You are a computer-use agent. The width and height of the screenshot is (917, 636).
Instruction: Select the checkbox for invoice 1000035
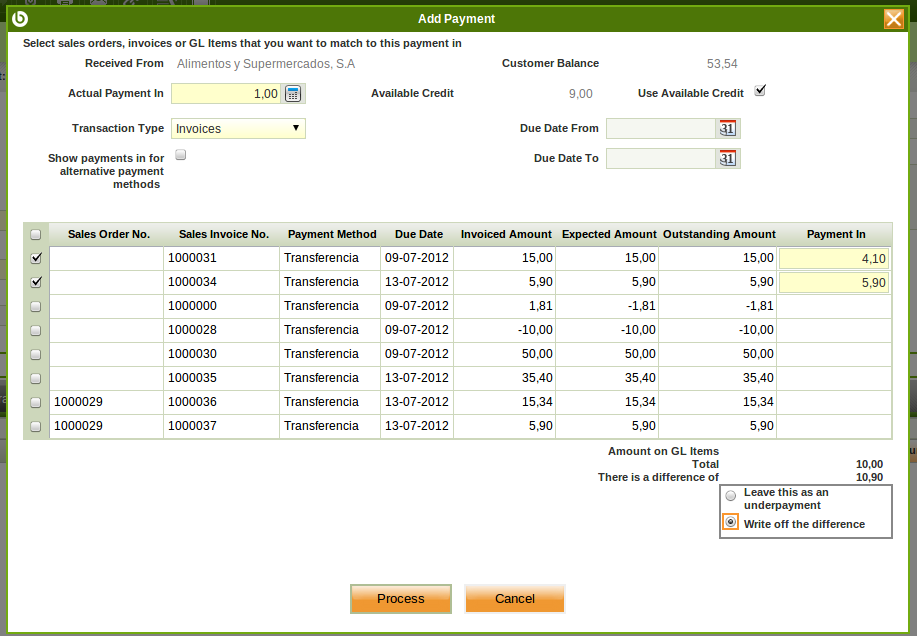36,378
